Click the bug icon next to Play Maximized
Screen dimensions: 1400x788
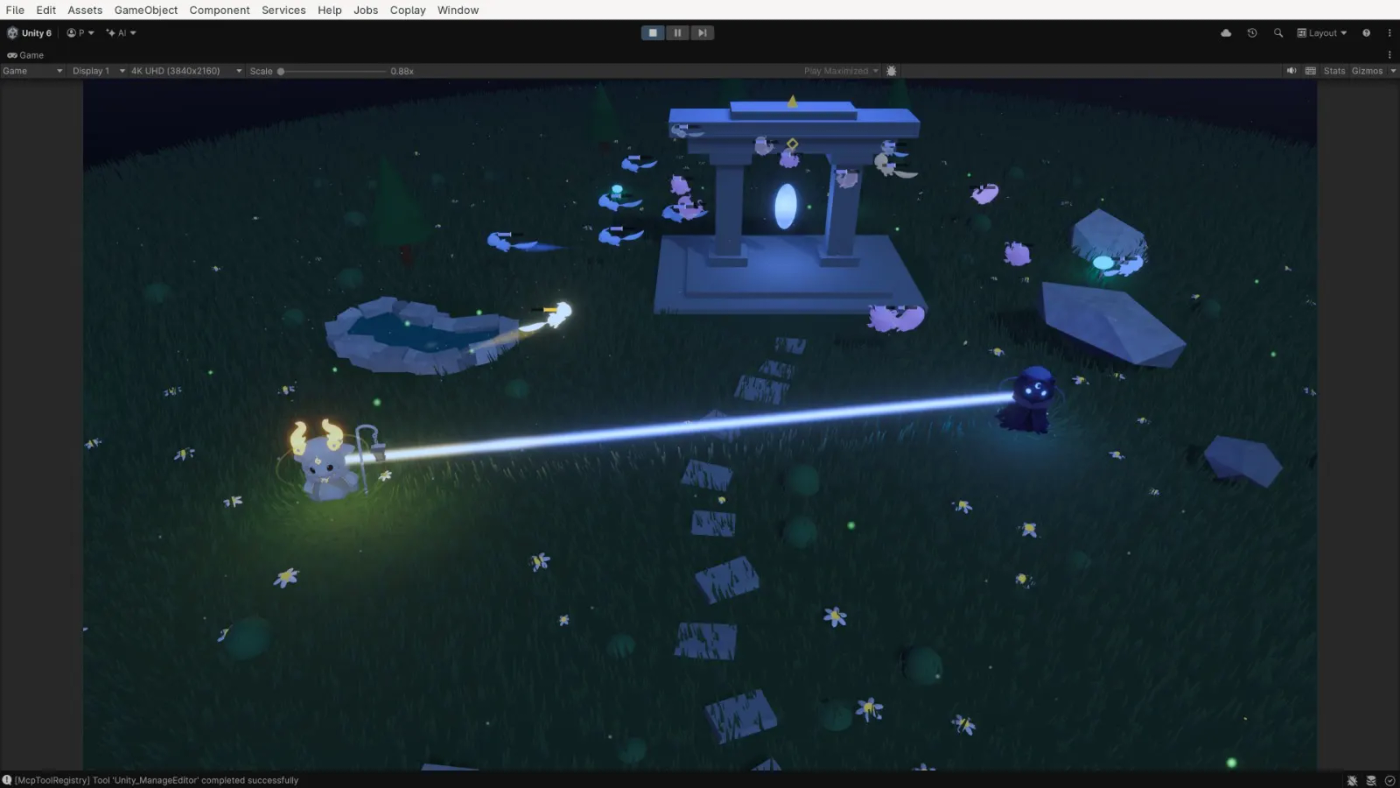[x=892, y=71]
